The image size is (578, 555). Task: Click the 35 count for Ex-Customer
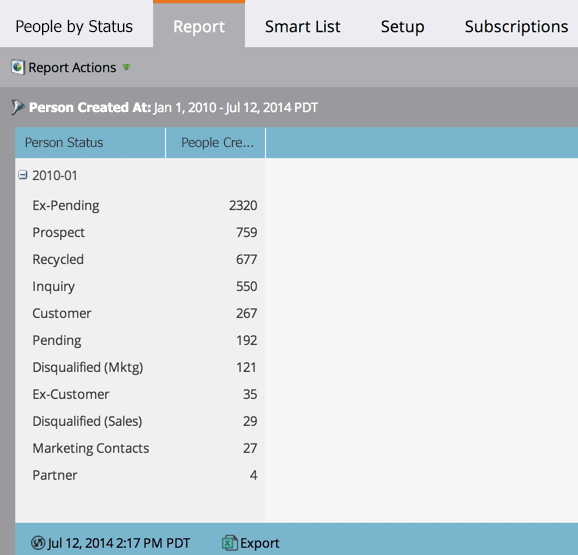click(250, 394)
